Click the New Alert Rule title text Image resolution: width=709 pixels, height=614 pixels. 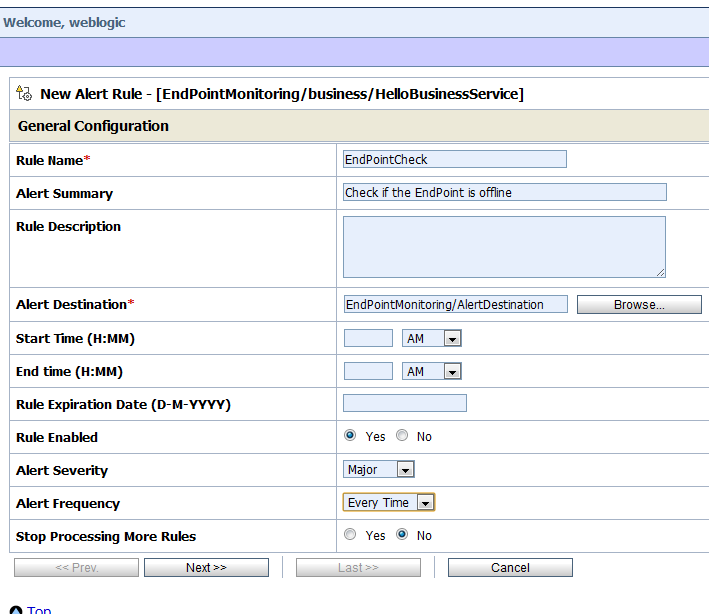[x=282, y=94]
